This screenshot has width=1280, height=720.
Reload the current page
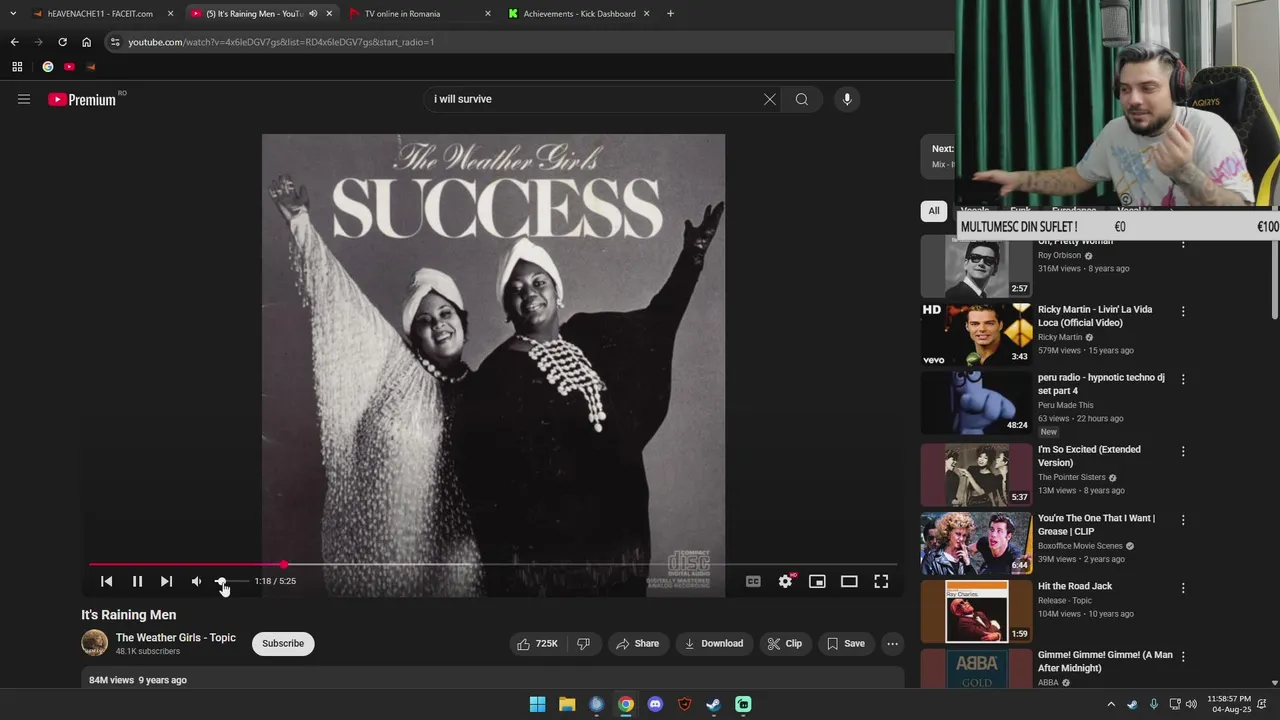[x=62, y=42]
